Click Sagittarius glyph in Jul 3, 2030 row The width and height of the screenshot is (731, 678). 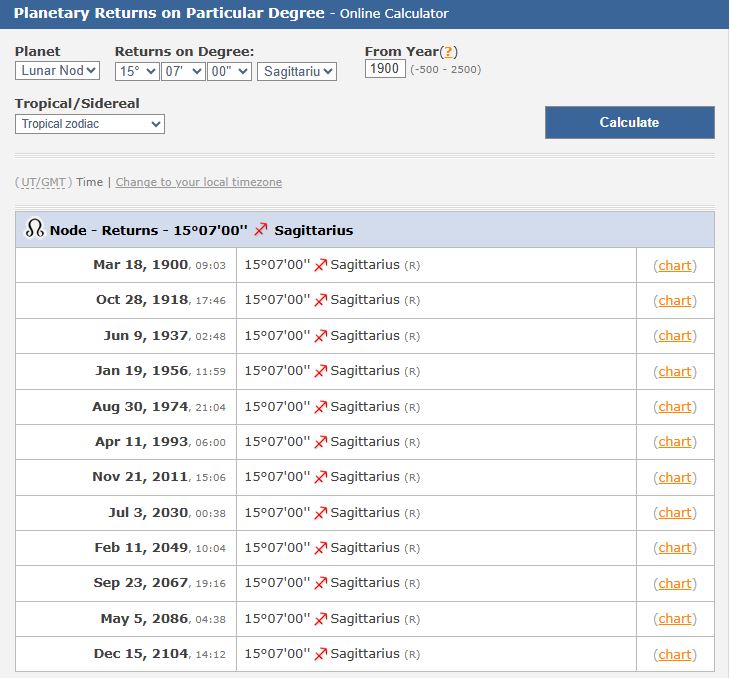[321, 512]
